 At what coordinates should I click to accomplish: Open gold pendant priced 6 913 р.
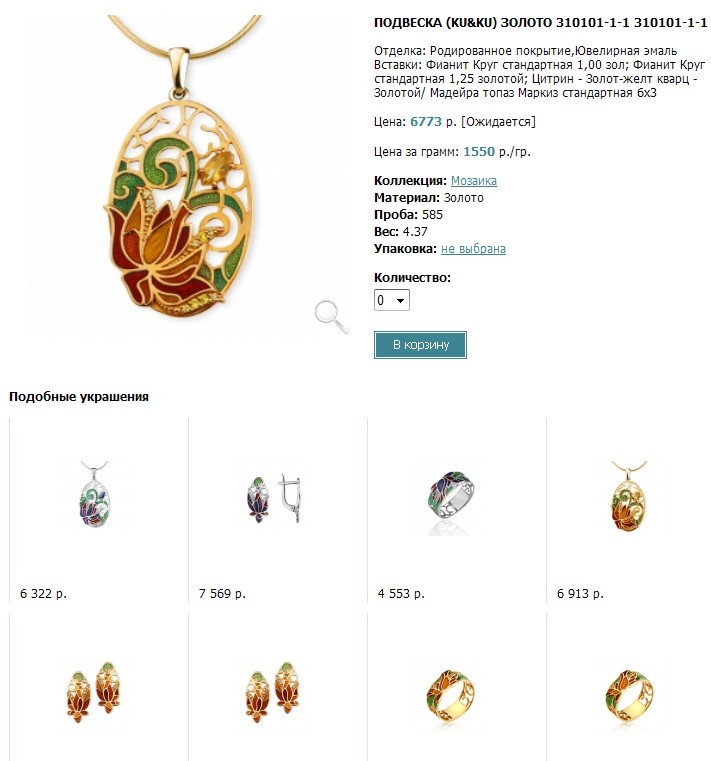(629, 496)
